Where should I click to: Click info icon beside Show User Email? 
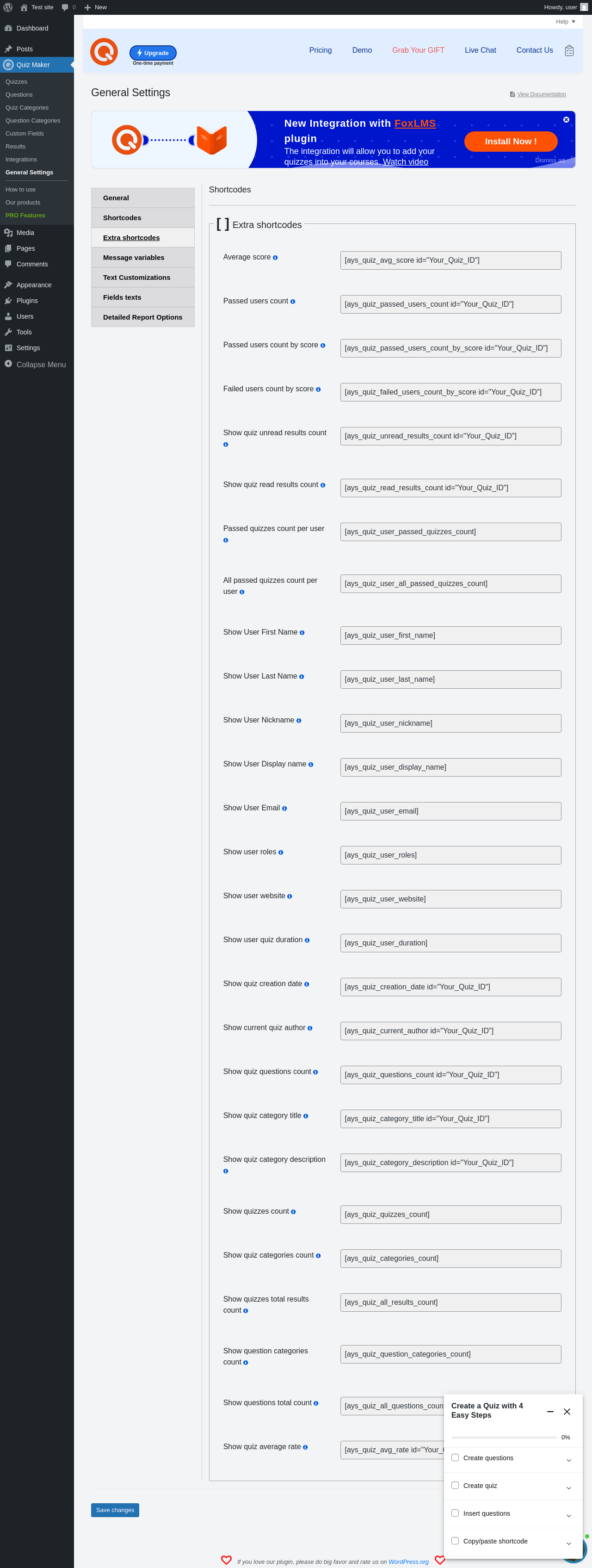(284, 809)
